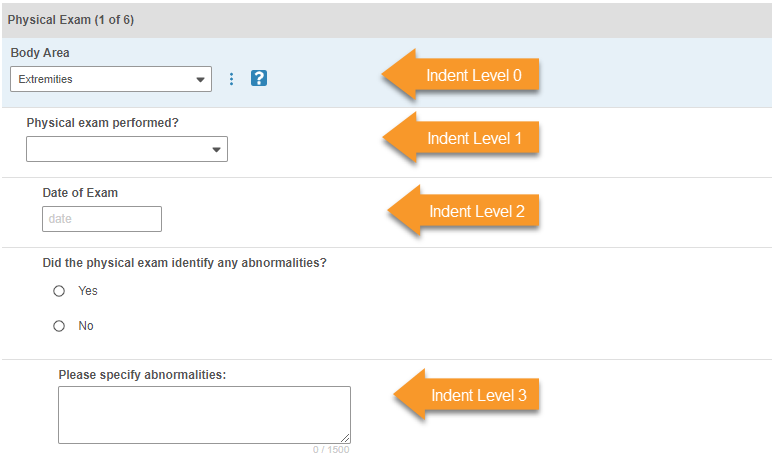The image size is (772, 457).
Task: Click the Physical exam performed? label
Action: (109, 124)
